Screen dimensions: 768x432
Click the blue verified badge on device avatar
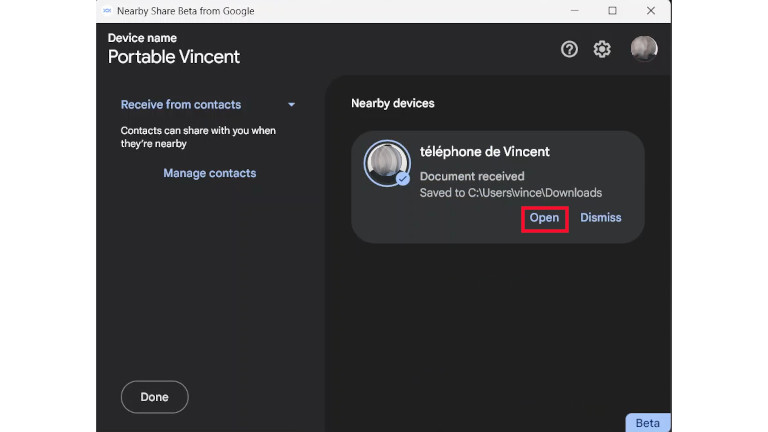coord(402,178)
